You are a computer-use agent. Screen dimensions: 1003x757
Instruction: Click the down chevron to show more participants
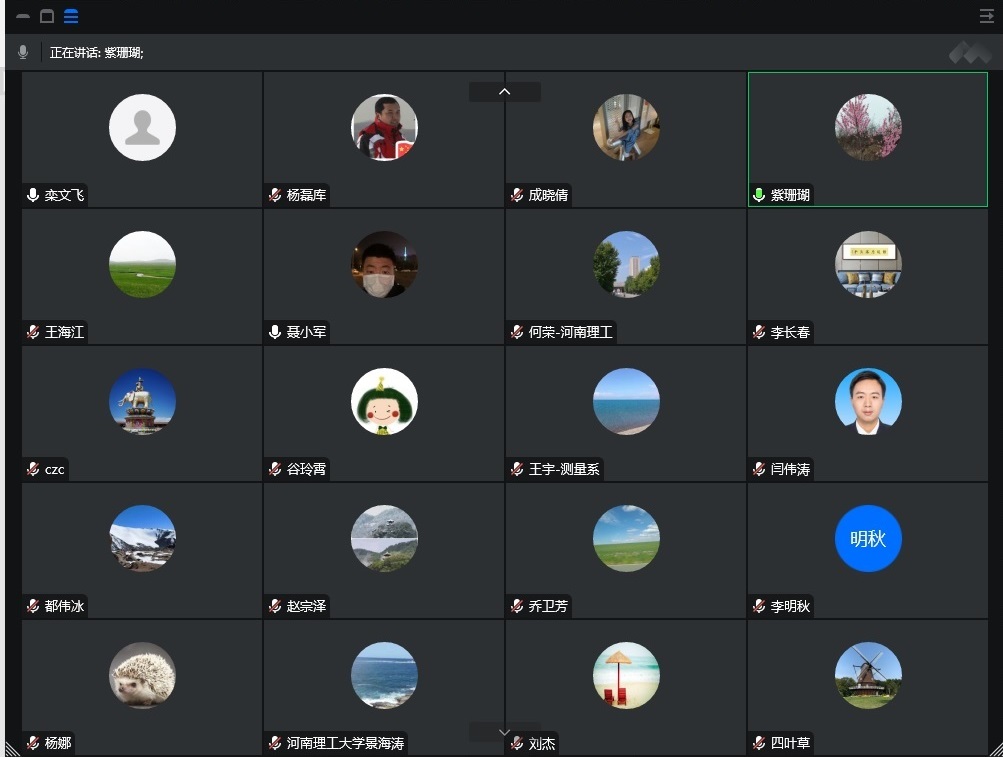tap(504, 733)
